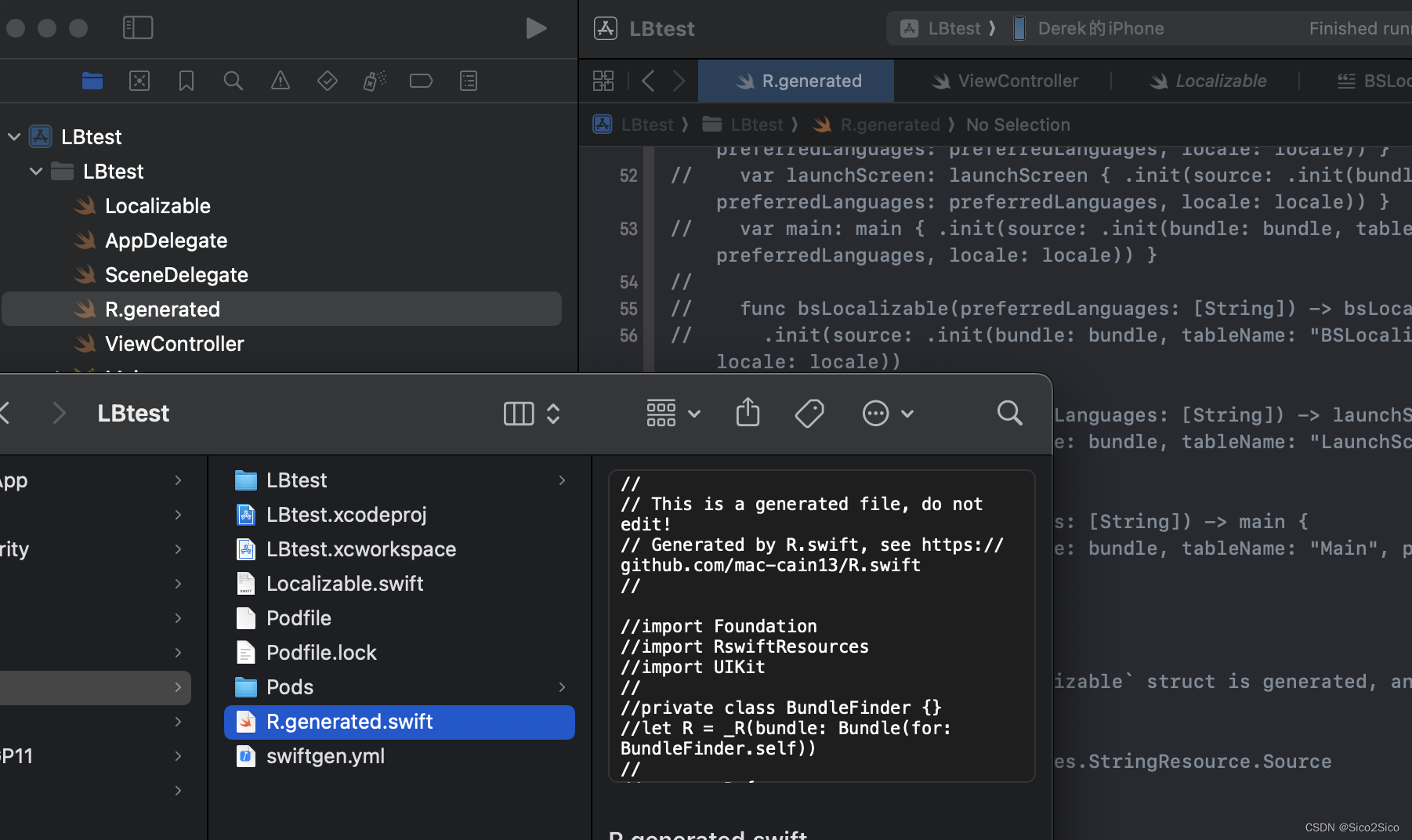Click line number 52 in the gutter
This screenshot has width=1412, height=840.
tap(628, 176)
